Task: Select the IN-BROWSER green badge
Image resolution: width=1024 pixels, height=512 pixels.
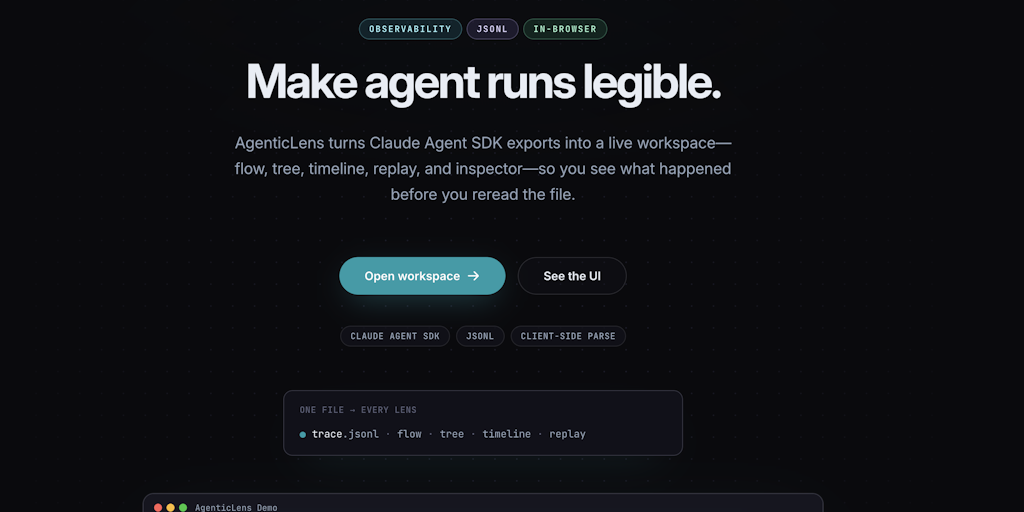Action: tap(564, 29)
